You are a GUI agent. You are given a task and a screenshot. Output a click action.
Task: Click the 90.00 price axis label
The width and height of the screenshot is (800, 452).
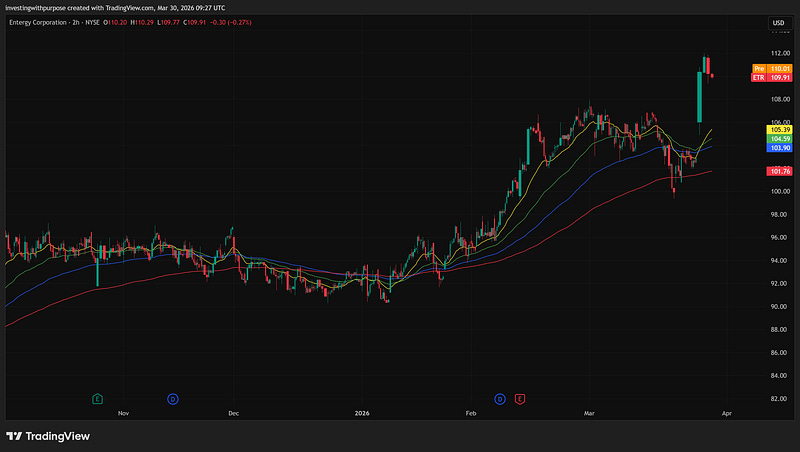[x=780, y=307]
